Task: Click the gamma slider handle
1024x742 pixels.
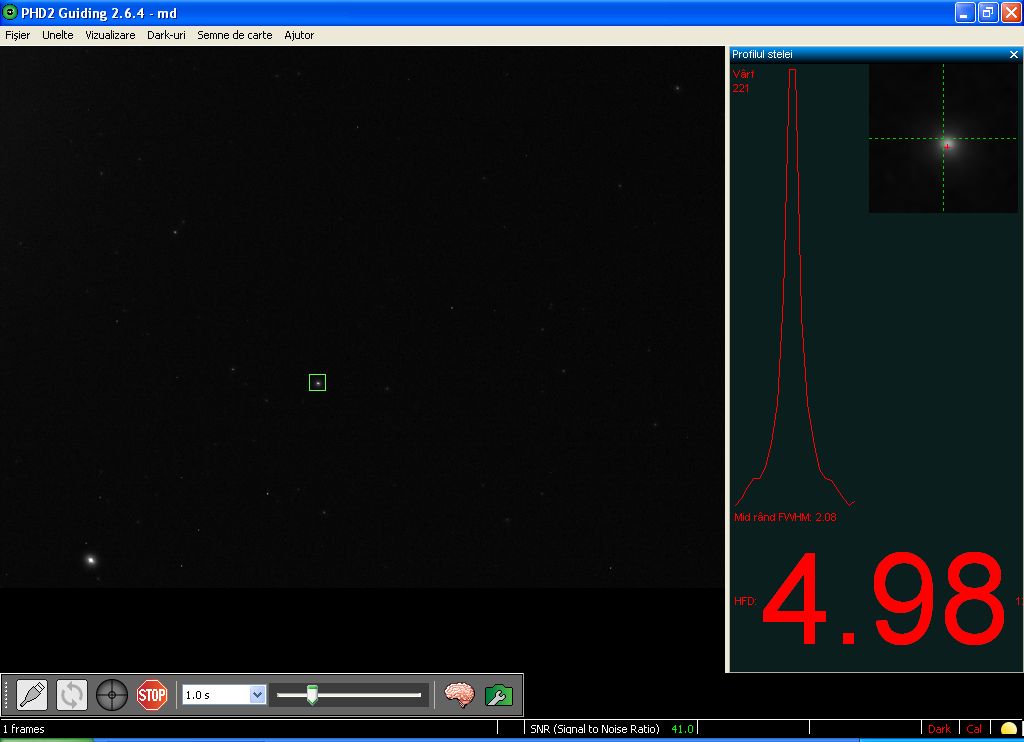Action: (312, 694)
